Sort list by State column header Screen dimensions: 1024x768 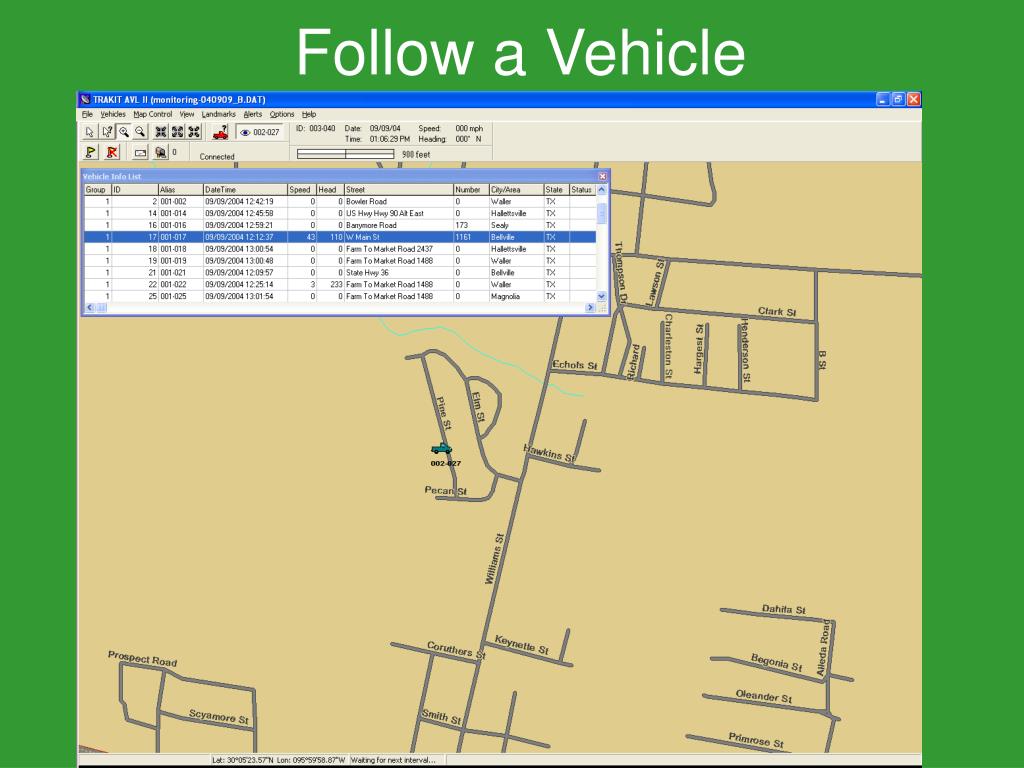point(556,190)
